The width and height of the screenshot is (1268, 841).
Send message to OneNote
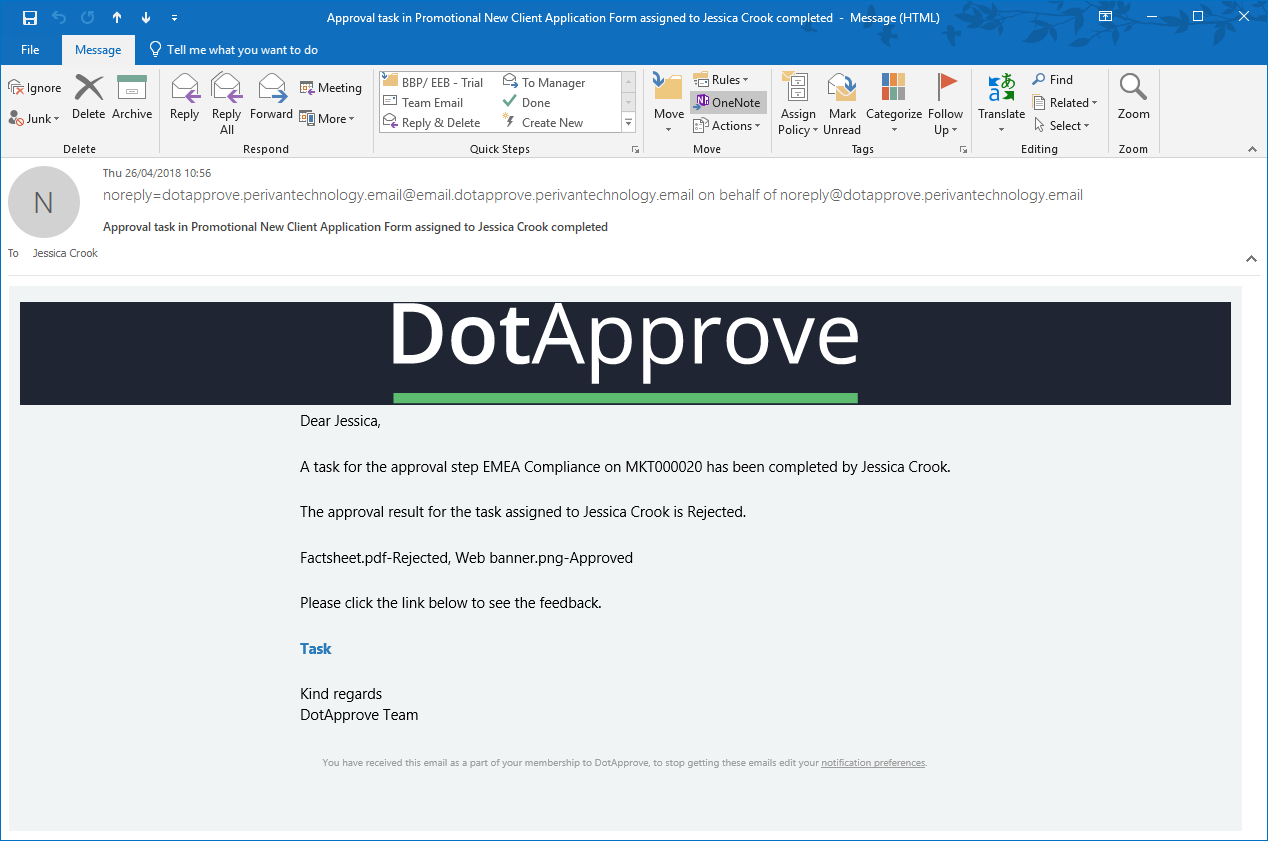tap(728, 102)
